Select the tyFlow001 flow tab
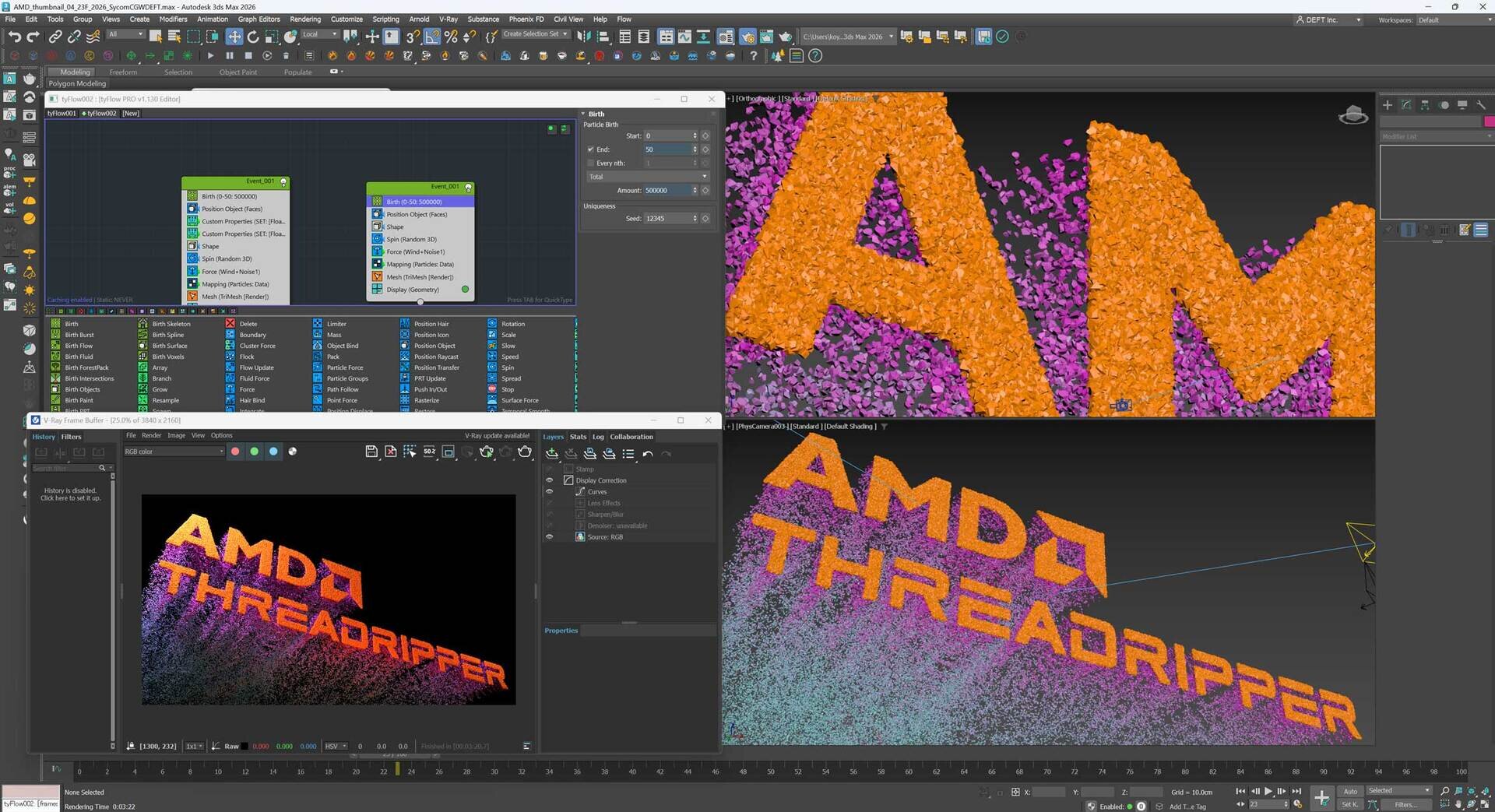Viewport: 1495px width, 812px height. coord(62,114)
